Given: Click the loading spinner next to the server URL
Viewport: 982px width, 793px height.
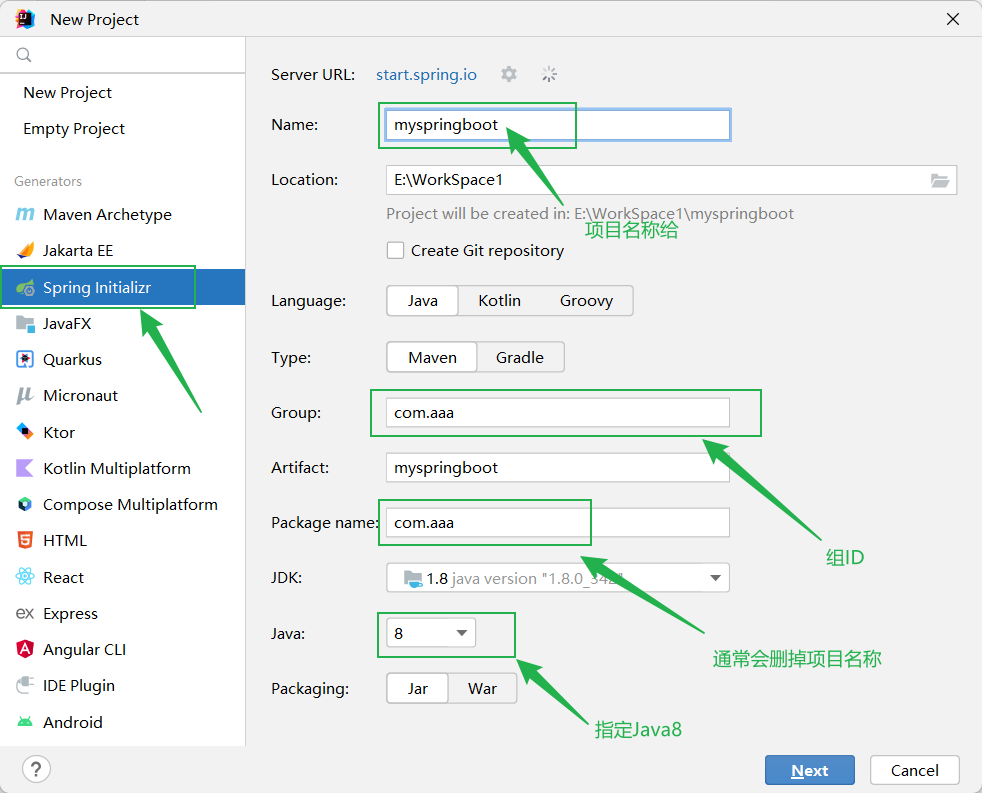Looking at the screenshot, I should pyautogui.click(x=549, y=74).
